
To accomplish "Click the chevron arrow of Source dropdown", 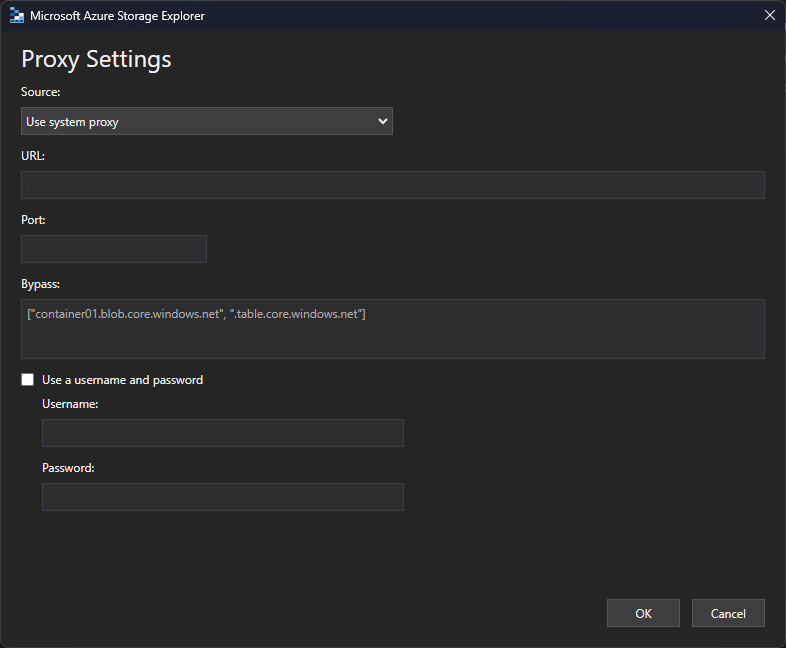I will tap(382, 122).
